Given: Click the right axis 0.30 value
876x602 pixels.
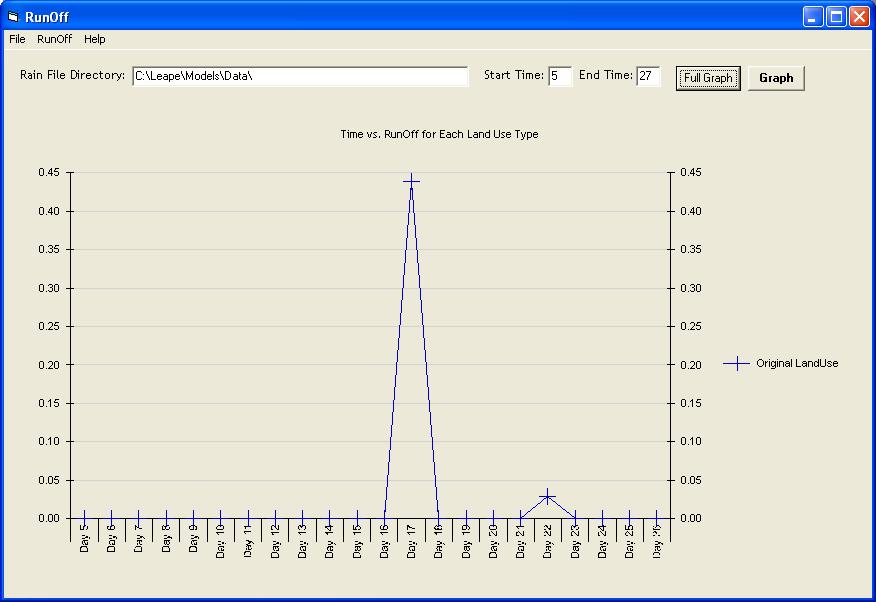Looking at the screenshot, I should pos(691,288).
